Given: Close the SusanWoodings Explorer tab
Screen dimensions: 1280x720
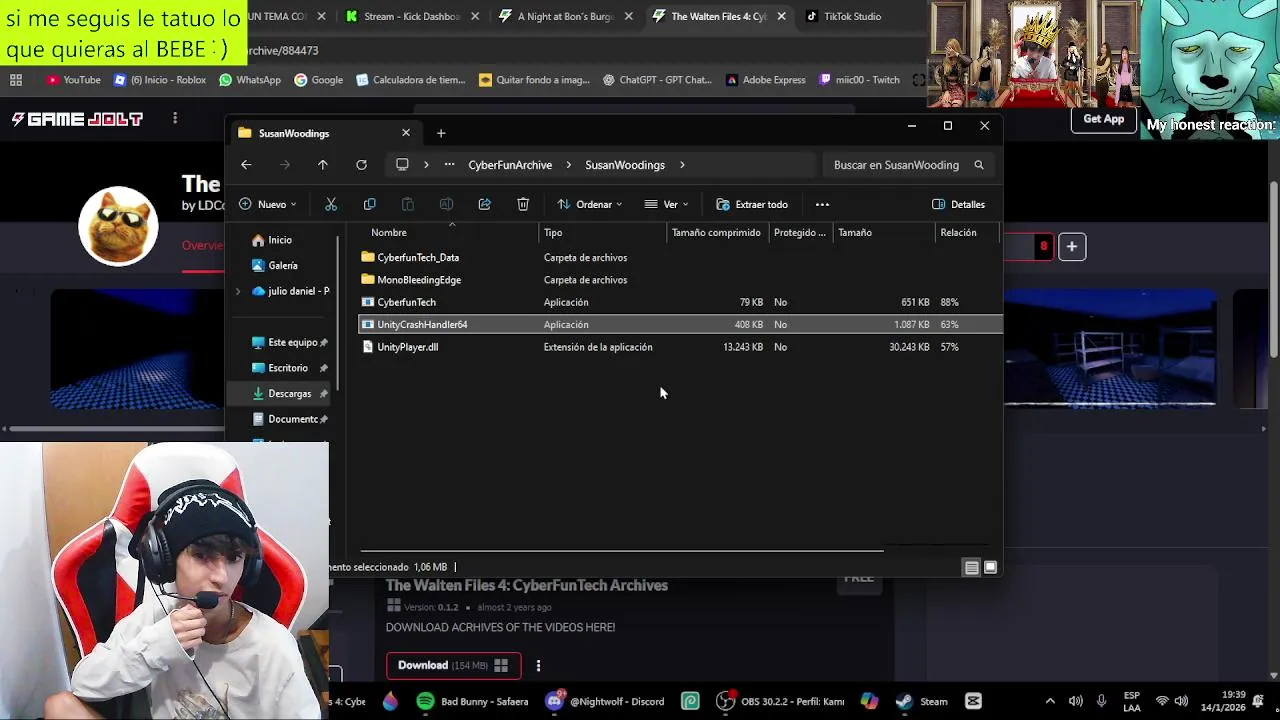Looking at the screenshot, I should click(406, 133).
